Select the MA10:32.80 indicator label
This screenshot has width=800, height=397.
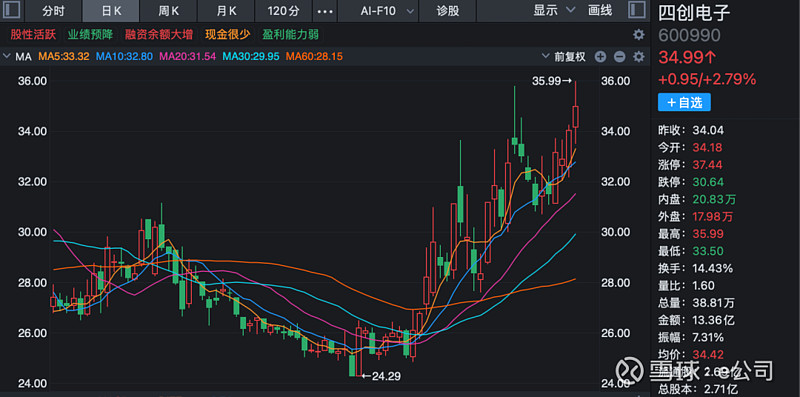pos(124,57)
